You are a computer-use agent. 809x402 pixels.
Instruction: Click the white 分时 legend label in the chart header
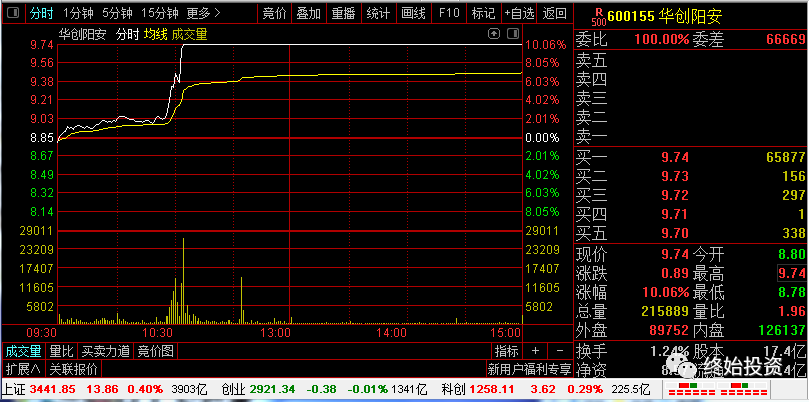point(127,35)
